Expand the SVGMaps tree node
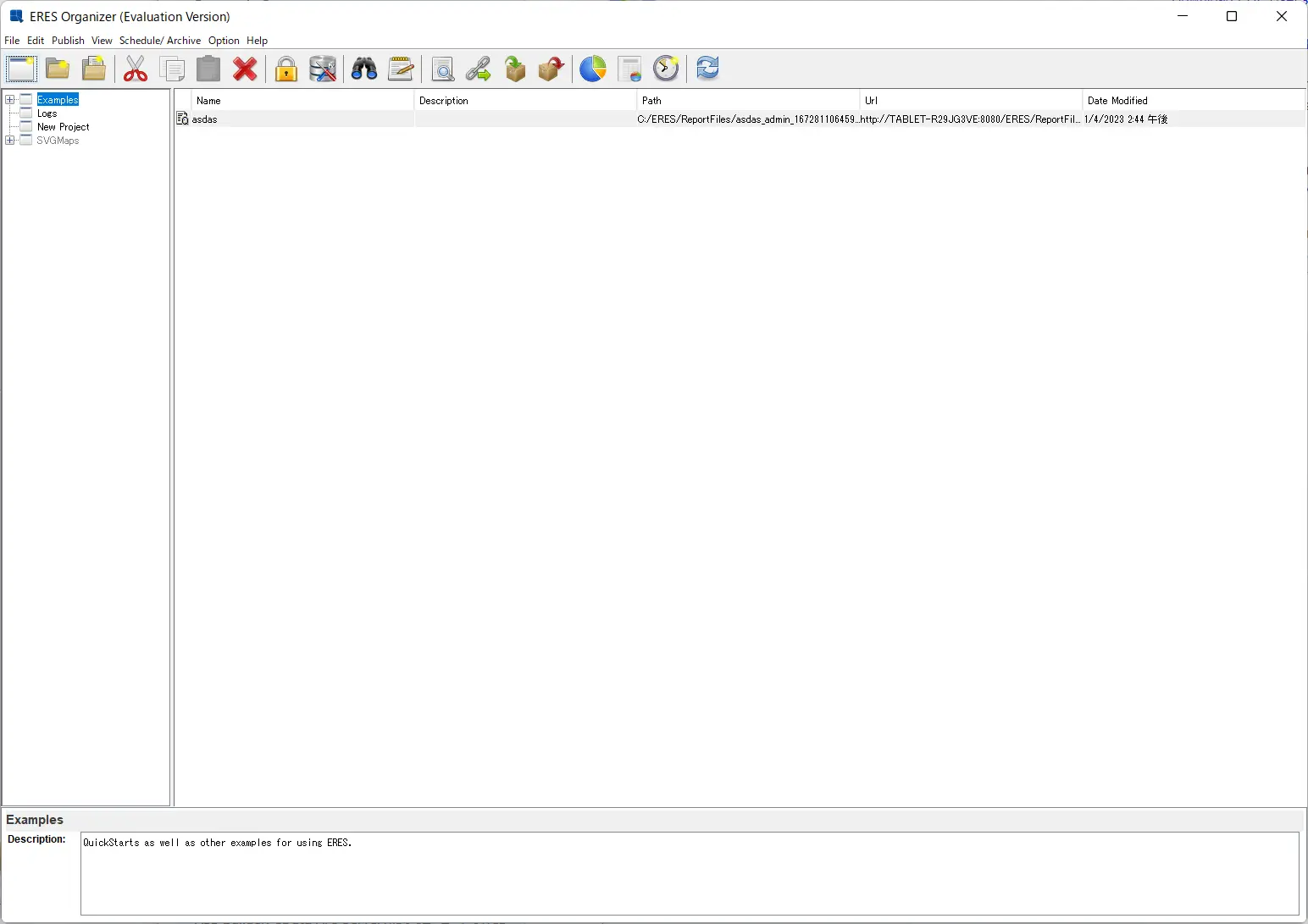Viewport: 1308px width, 924px height. 10,141
